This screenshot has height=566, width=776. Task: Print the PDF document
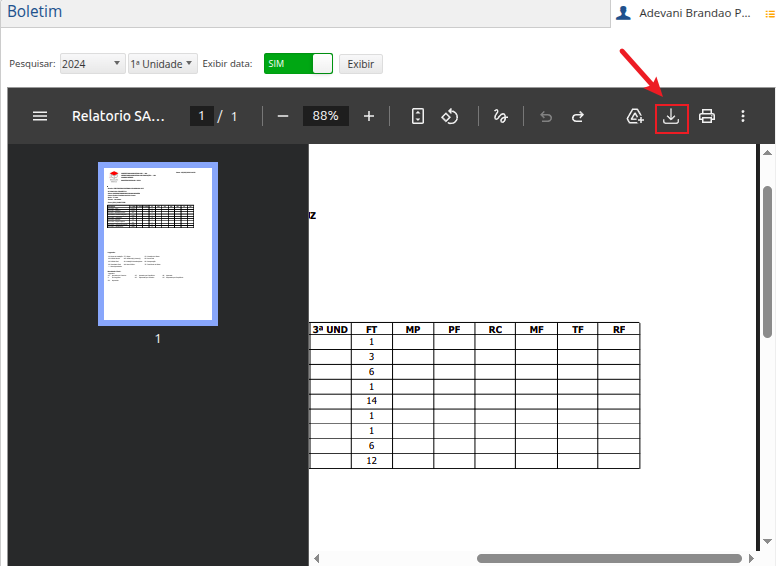(x=707, y=116)
